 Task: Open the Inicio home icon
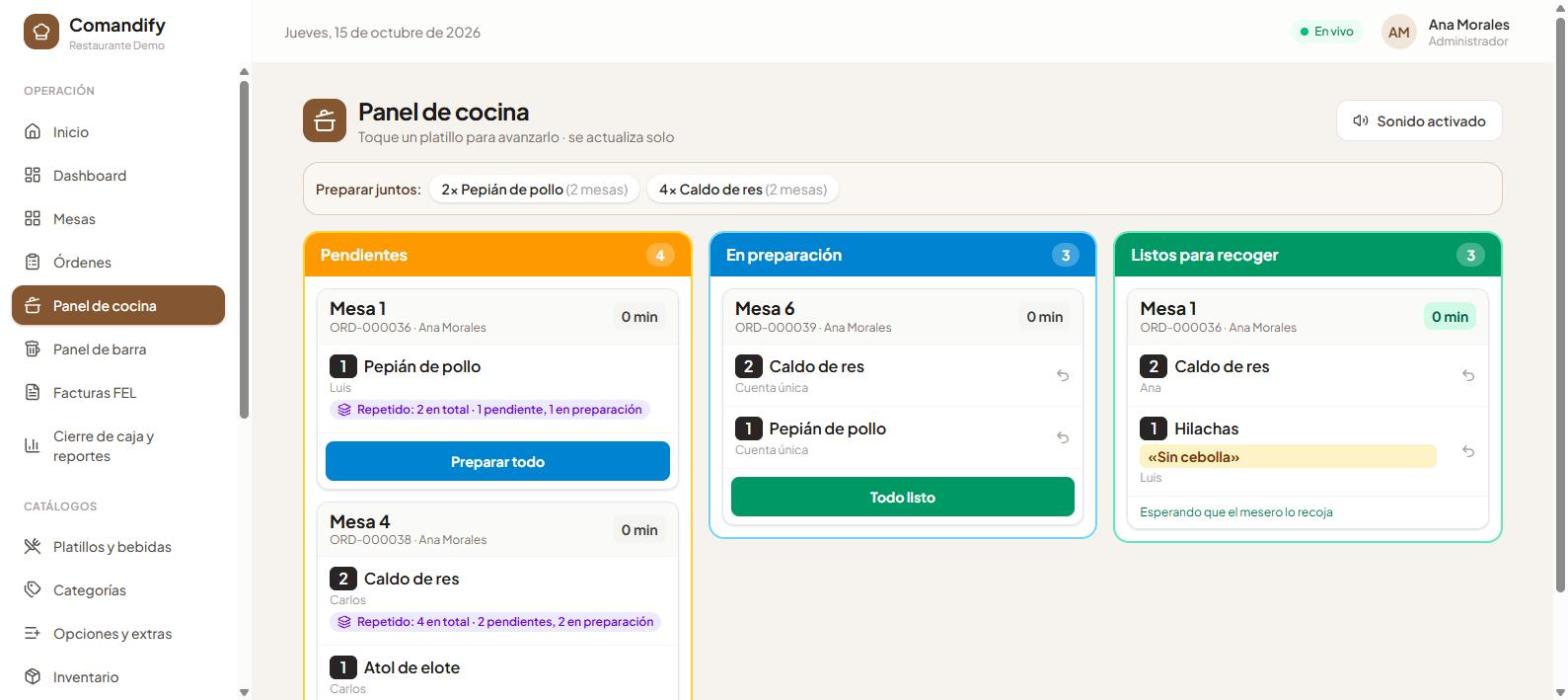[x=32, y=132]
